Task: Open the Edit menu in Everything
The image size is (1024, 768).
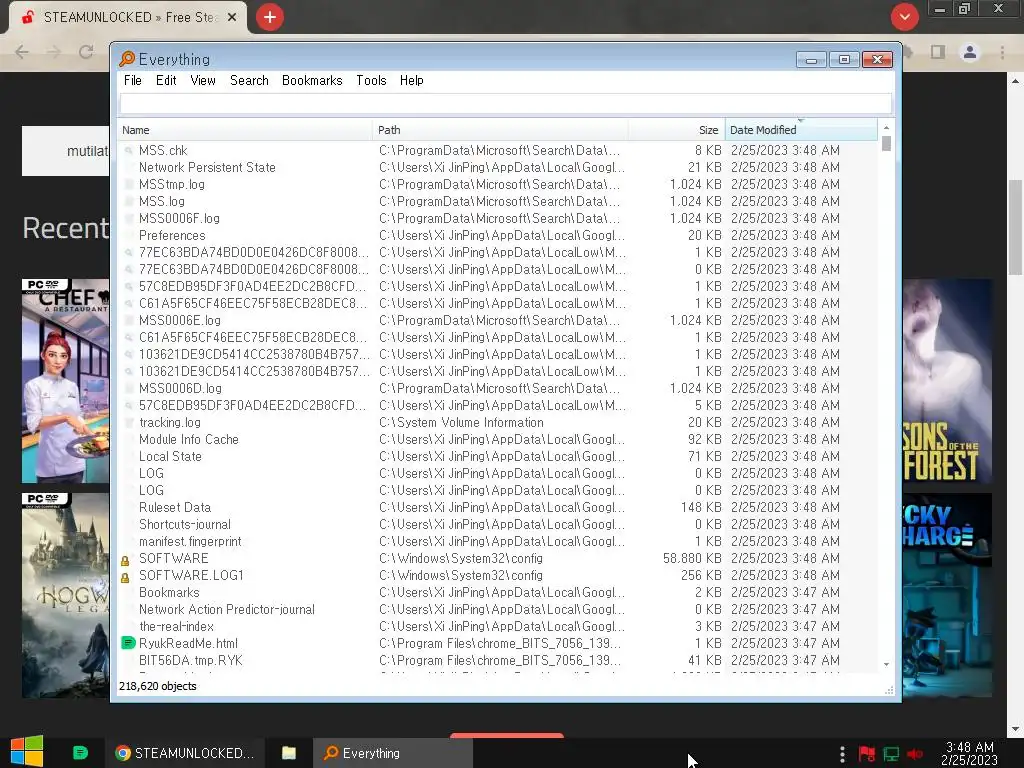Action: pos(166,80)
